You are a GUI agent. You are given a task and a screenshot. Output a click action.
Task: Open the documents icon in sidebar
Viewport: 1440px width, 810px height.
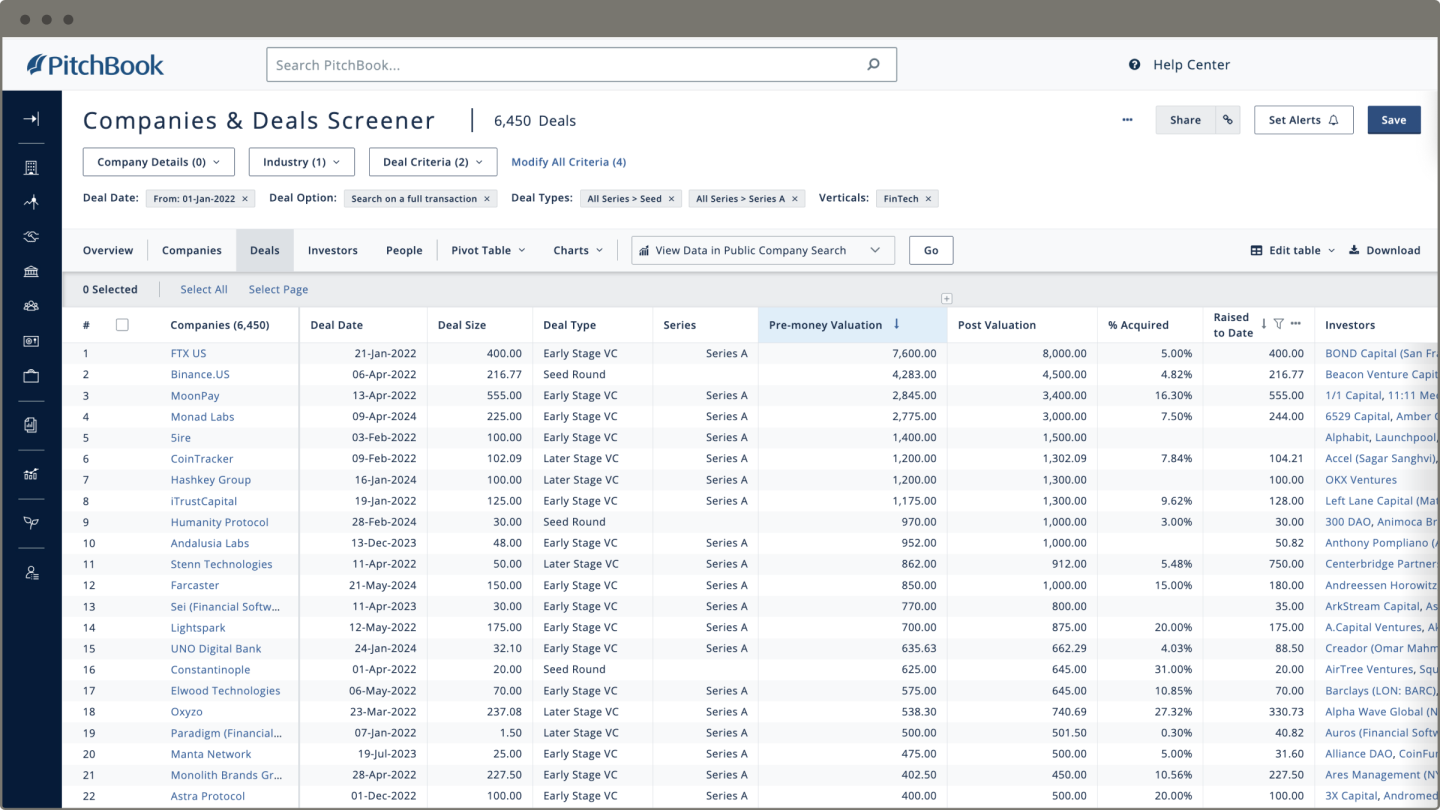click(x=31, y=425)
